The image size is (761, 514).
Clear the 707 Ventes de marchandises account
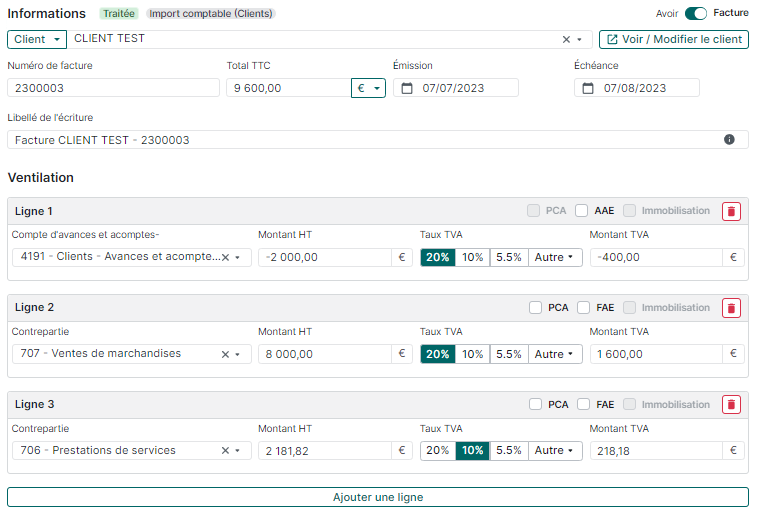225,354
